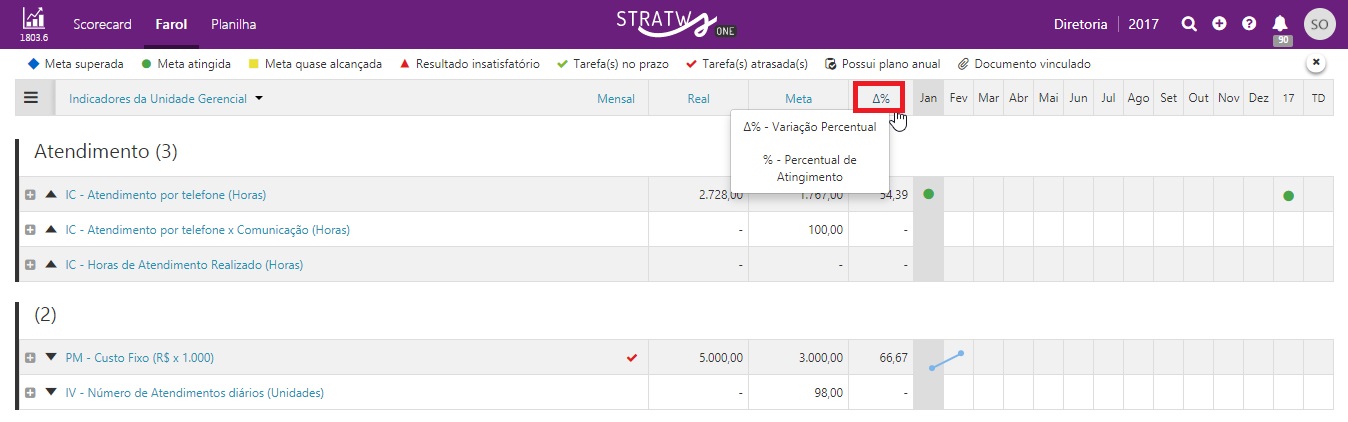Switch to the Scorecard tab

point(103,24)
